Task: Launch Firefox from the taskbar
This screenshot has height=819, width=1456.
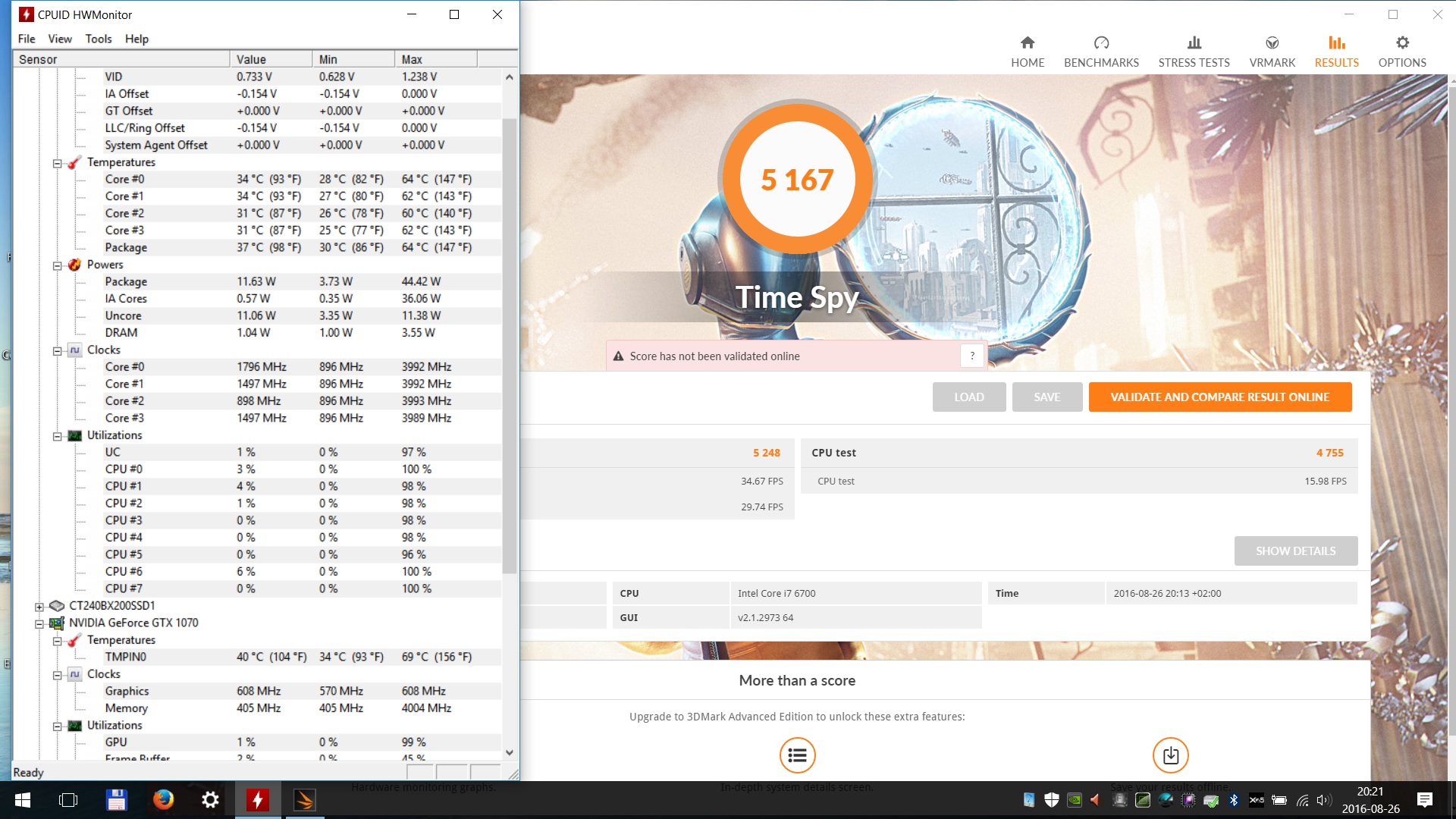Action: (x=163, y=800)
